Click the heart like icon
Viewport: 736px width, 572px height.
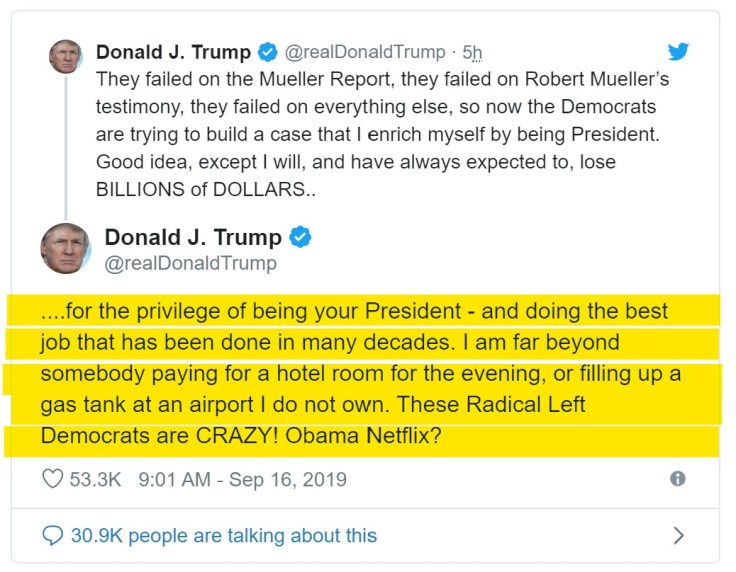pyautogui.click(x=53, y=479)
